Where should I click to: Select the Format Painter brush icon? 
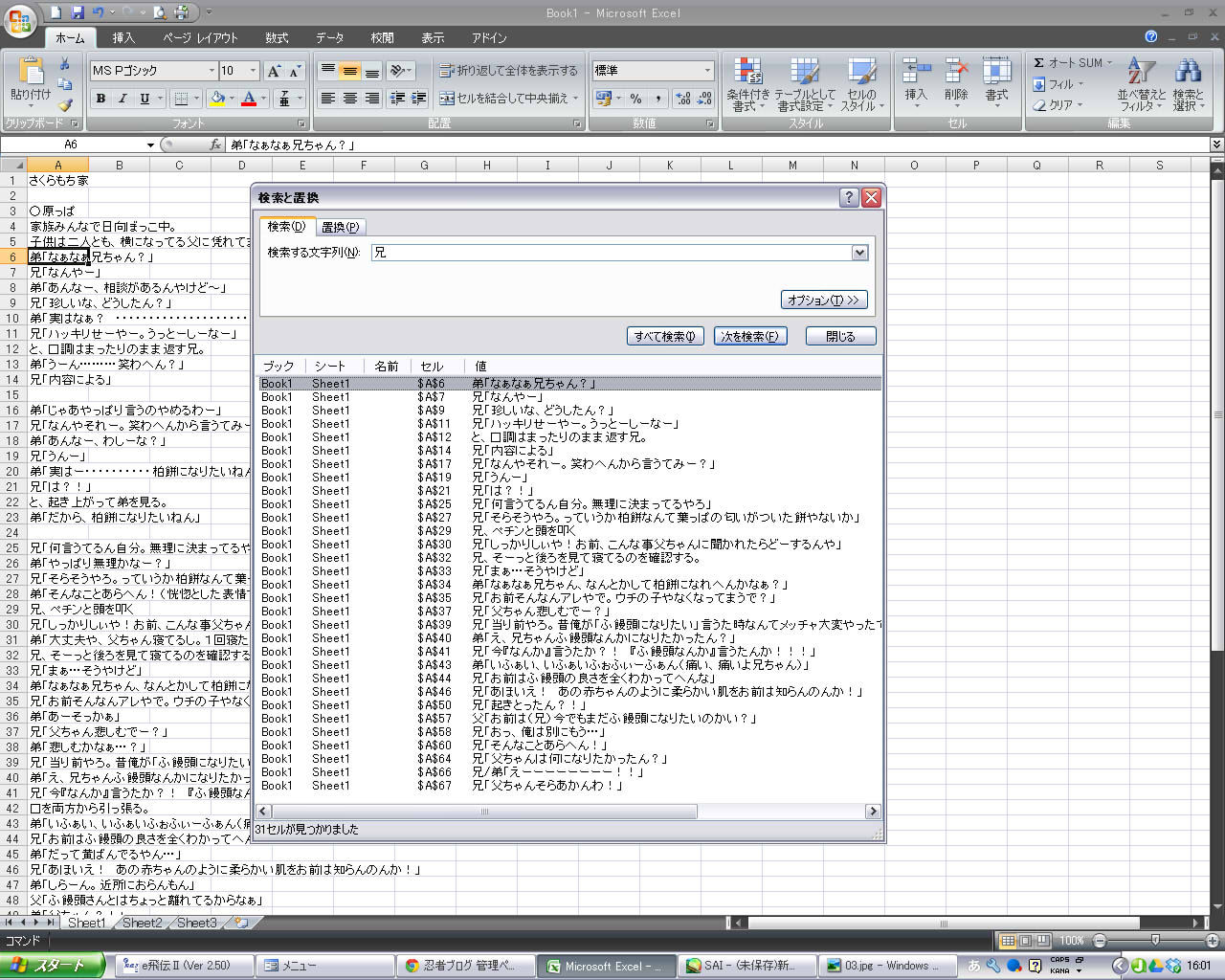pos(65,105)
